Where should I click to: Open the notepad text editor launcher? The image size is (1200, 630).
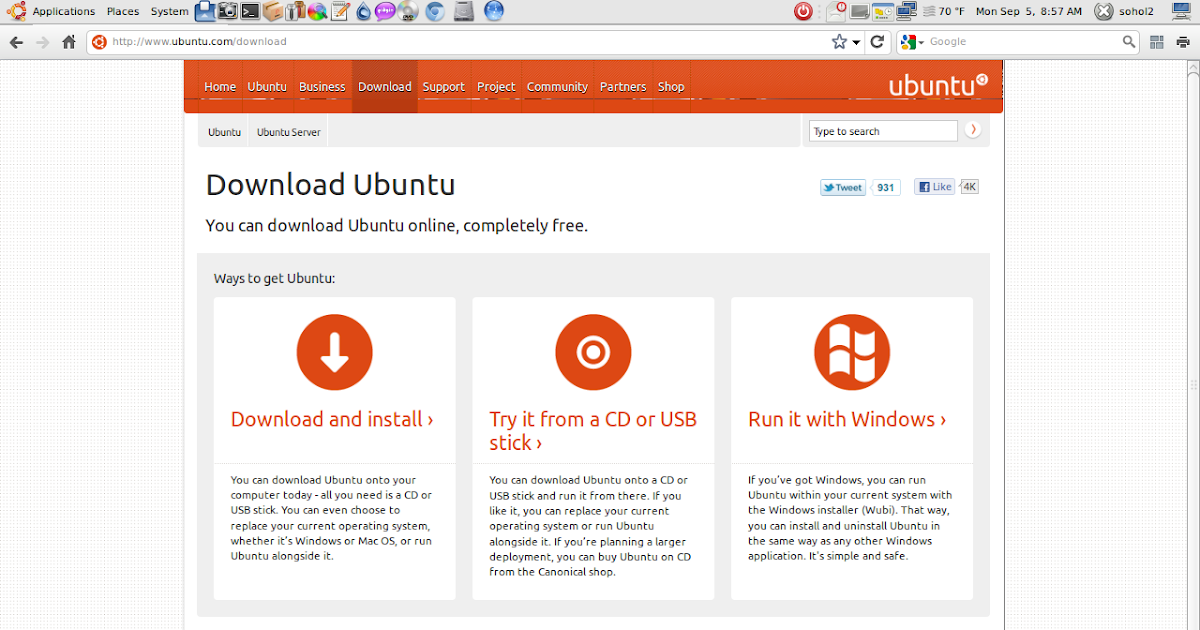click(x=340, y=11)
